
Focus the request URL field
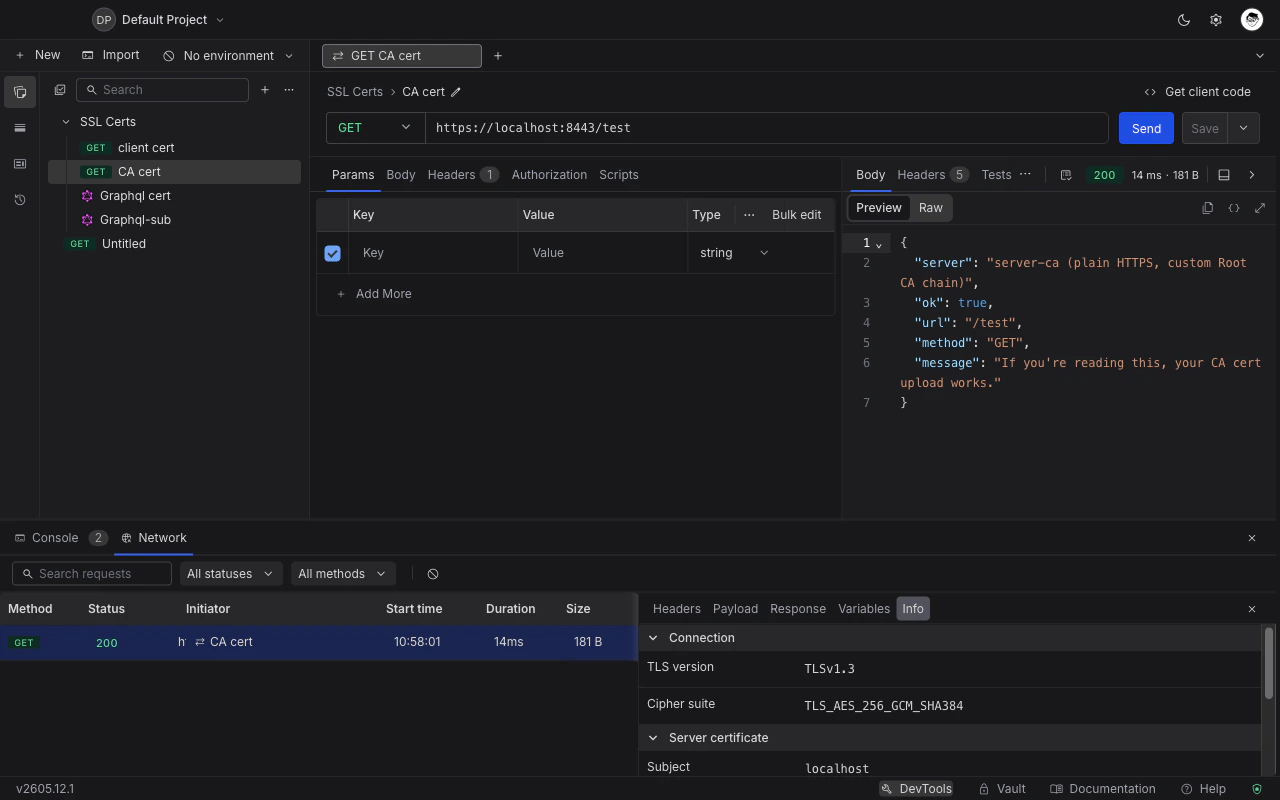click(x=767, y=128)
